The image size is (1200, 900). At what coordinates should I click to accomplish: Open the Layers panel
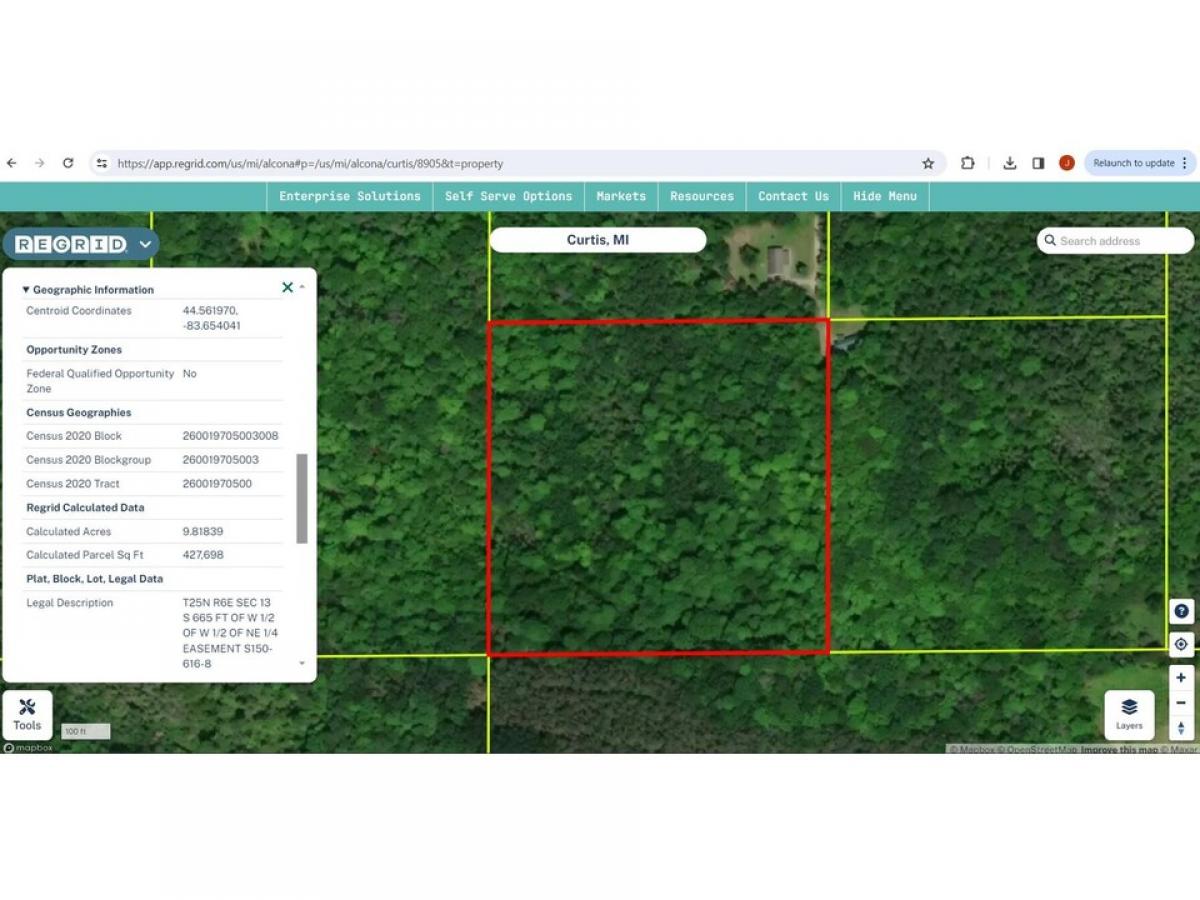coord(1129,714)
